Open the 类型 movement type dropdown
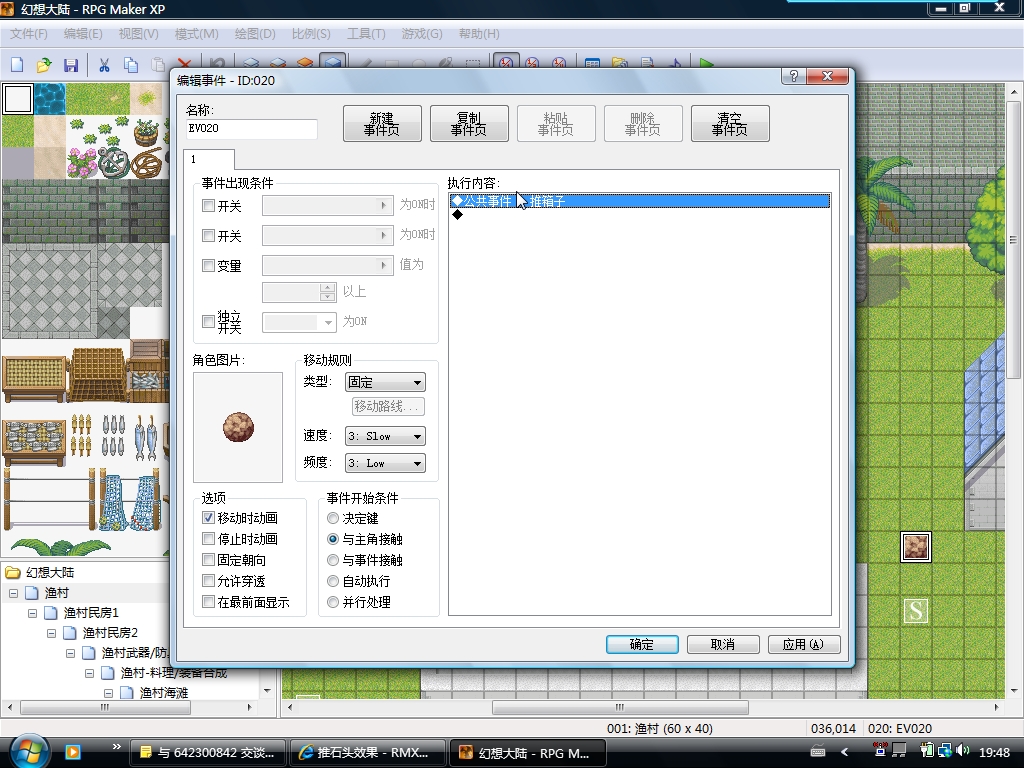Image resolution: width=1024 pixels, height=768 pixels. point(385,382)
